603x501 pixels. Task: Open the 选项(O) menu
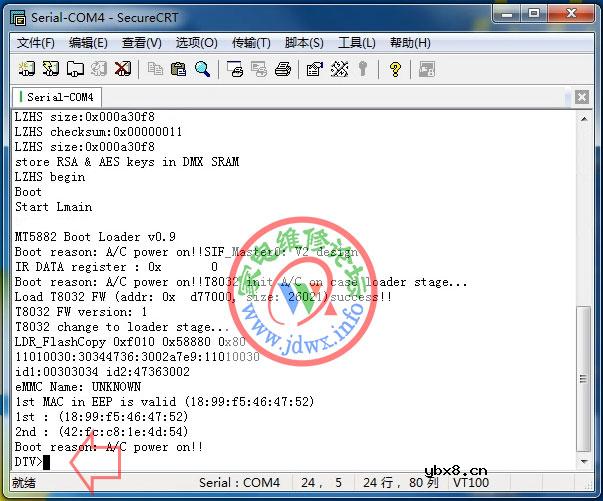(196, 43)
